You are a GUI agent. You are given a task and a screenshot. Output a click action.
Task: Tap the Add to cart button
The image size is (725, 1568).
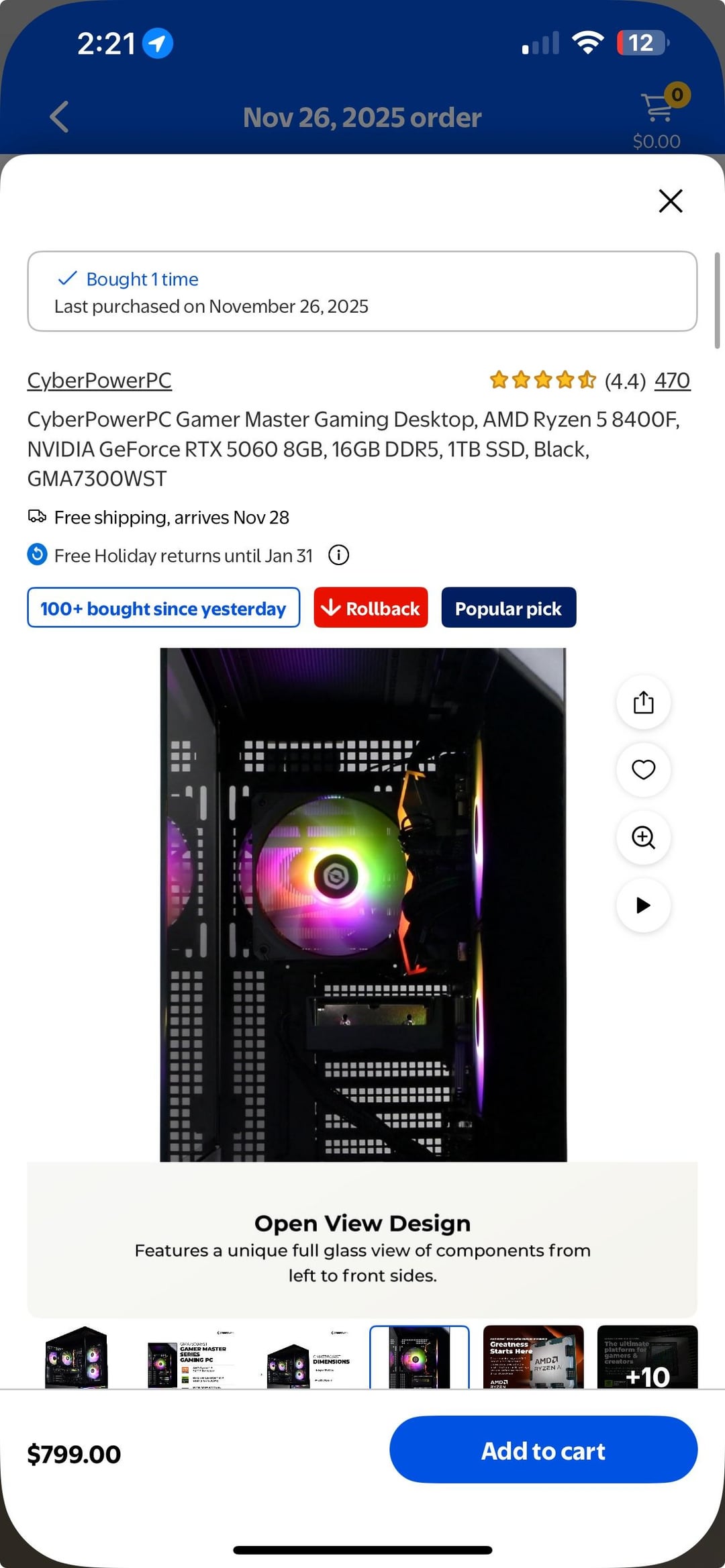pos(543,1449)
